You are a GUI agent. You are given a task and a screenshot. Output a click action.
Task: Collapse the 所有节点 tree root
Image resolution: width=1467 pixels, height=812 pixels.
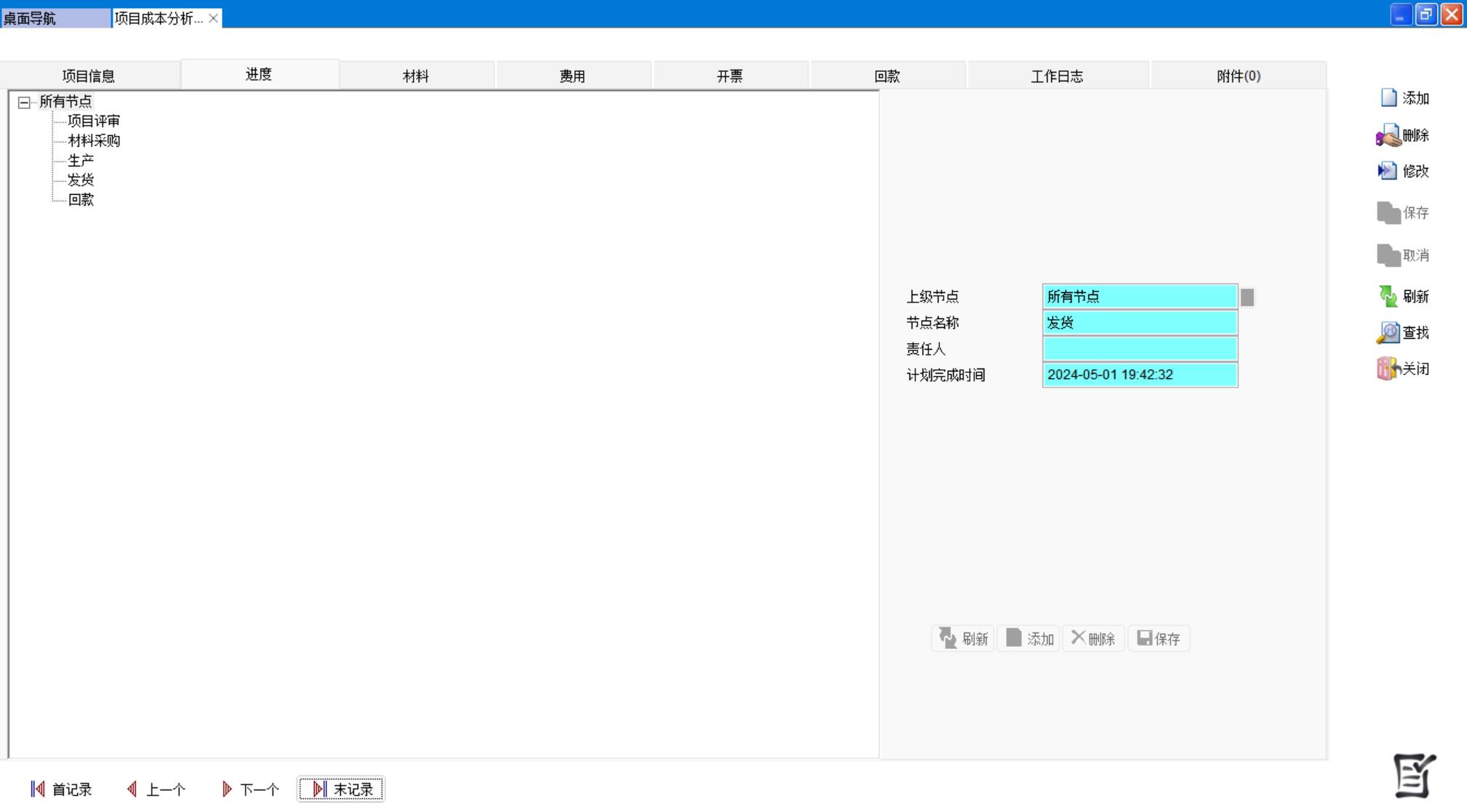click(24, 102)
